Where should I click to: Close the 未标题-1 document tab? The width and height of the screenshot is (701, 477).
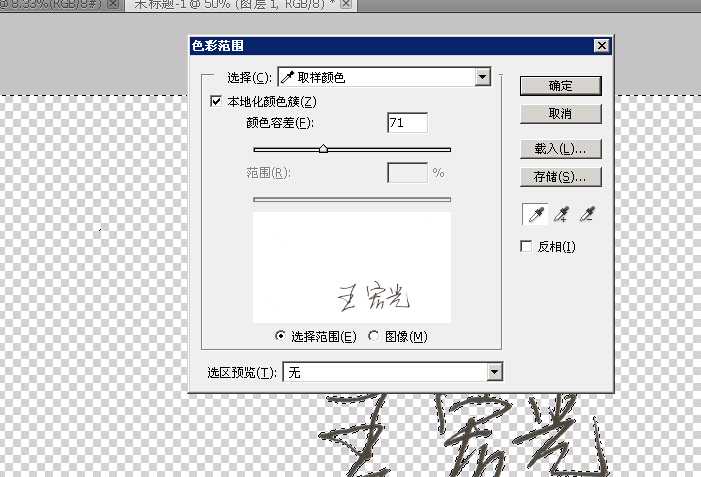(346, 4)
